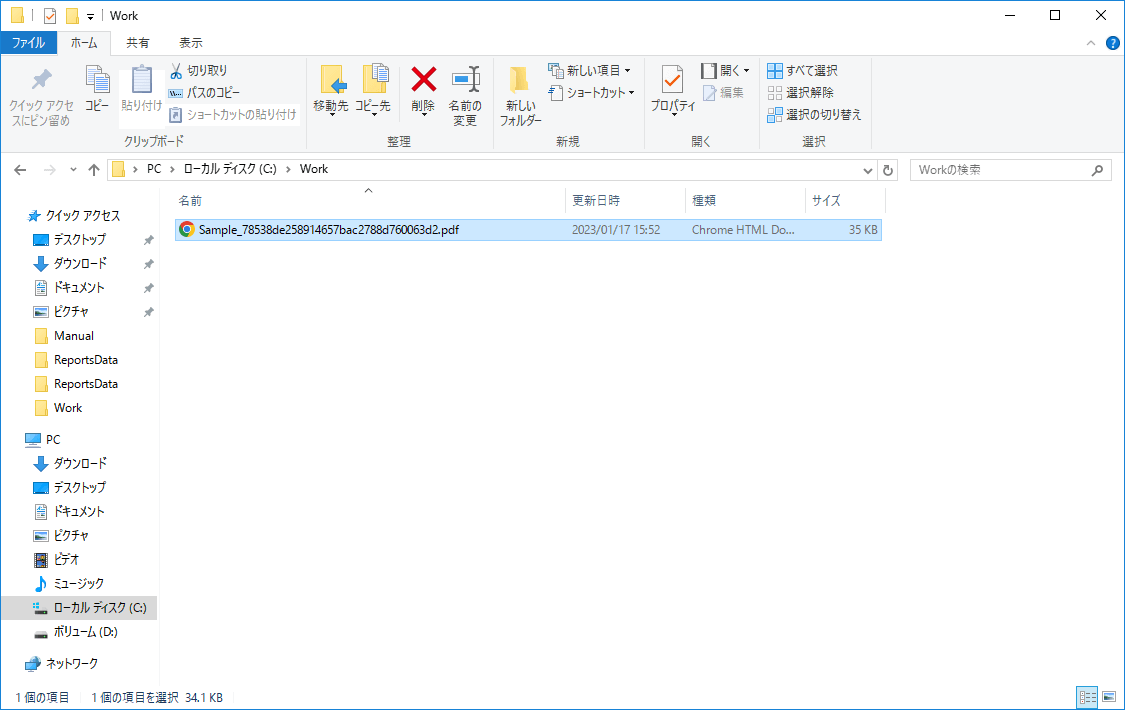The image size is (1125, 710).
Task: Open recent locations dropdown arrow
Action: [73, 170]
